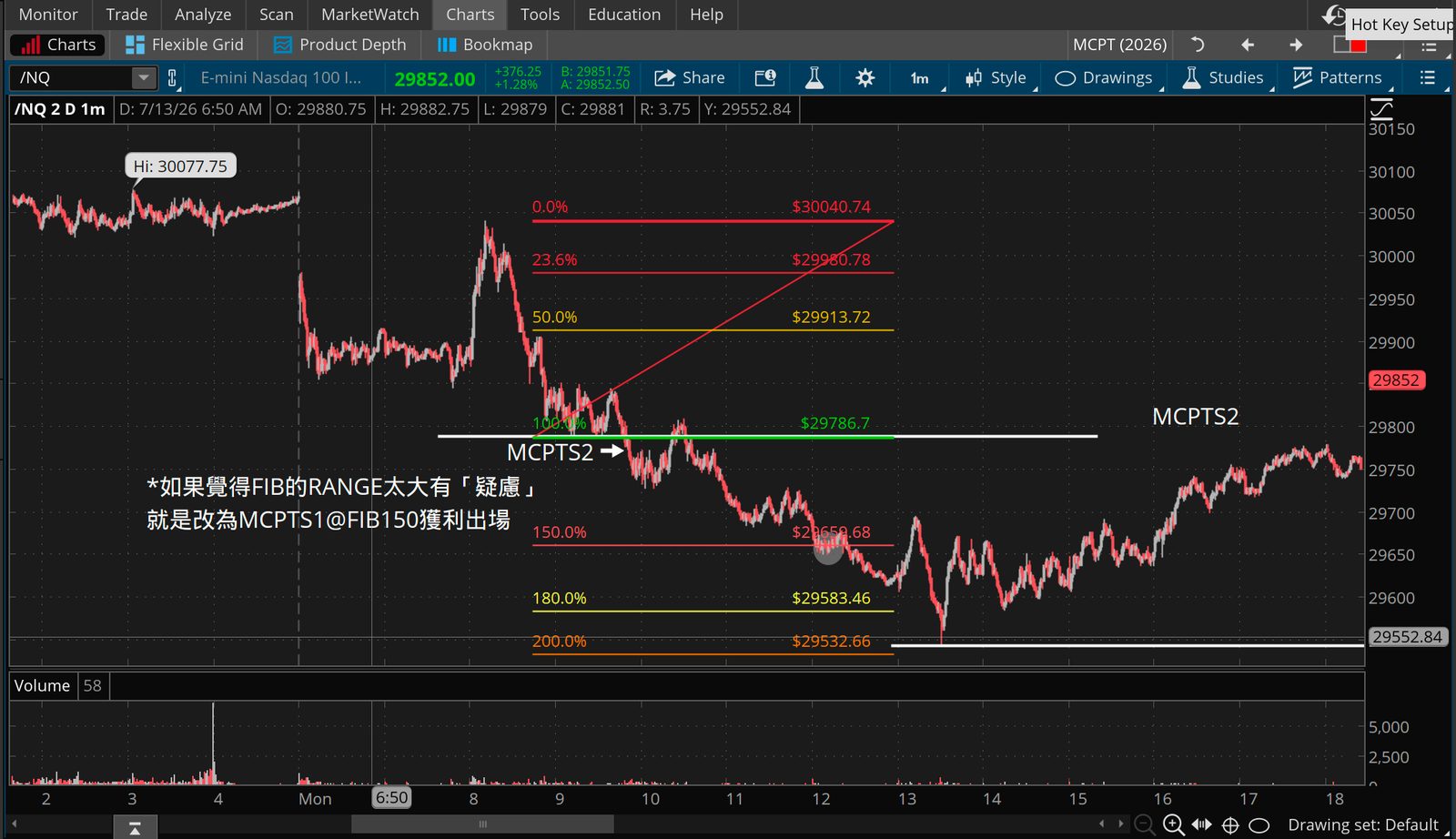Click the /NQ symbol input field

click(x=73, y=78)
